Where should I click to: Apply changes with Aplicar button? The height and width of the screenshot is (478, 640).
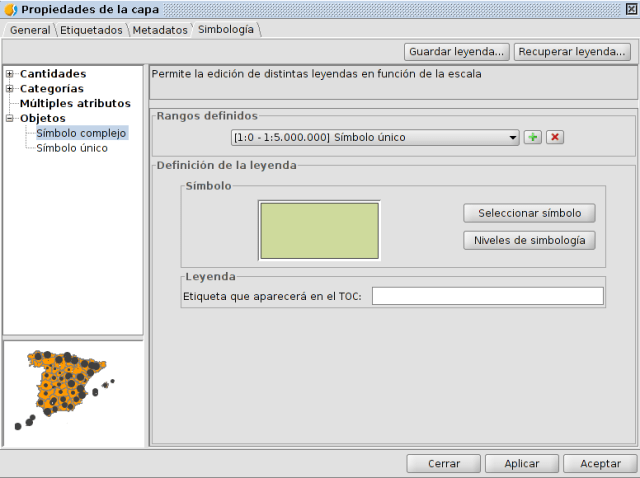(522, 464)
